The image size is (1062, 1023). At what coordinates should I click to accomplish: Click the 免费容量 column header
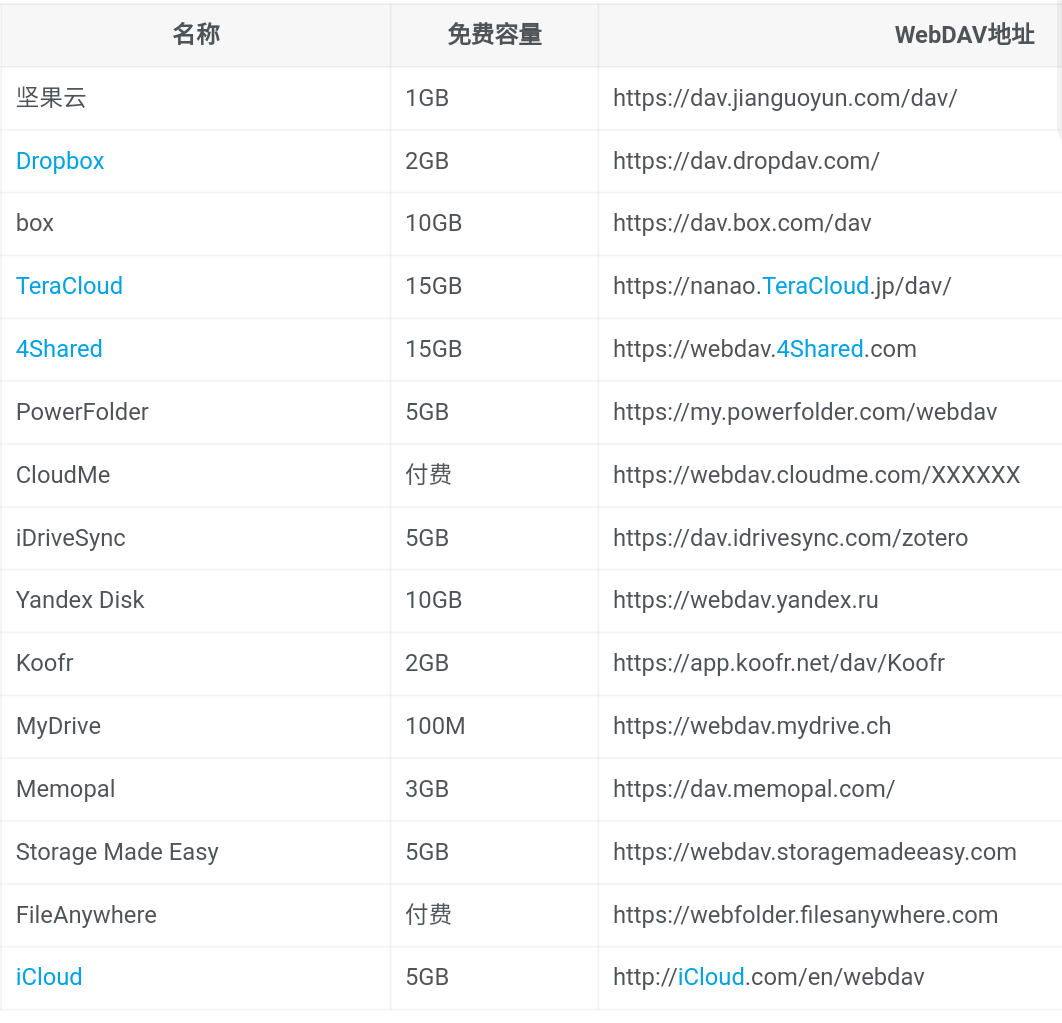coord(494,35)
